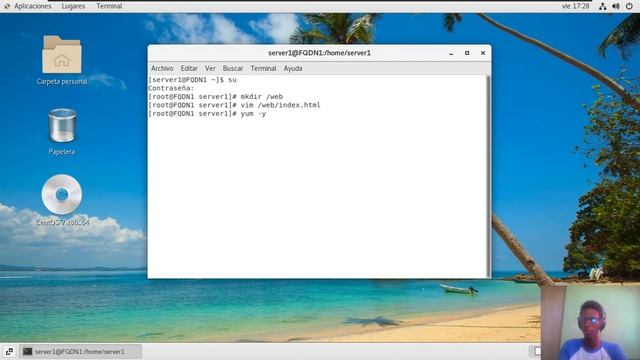Screen dimensions: 640x360
Task: Open the Ayuda menu
Action: click(x=293, y=68)
